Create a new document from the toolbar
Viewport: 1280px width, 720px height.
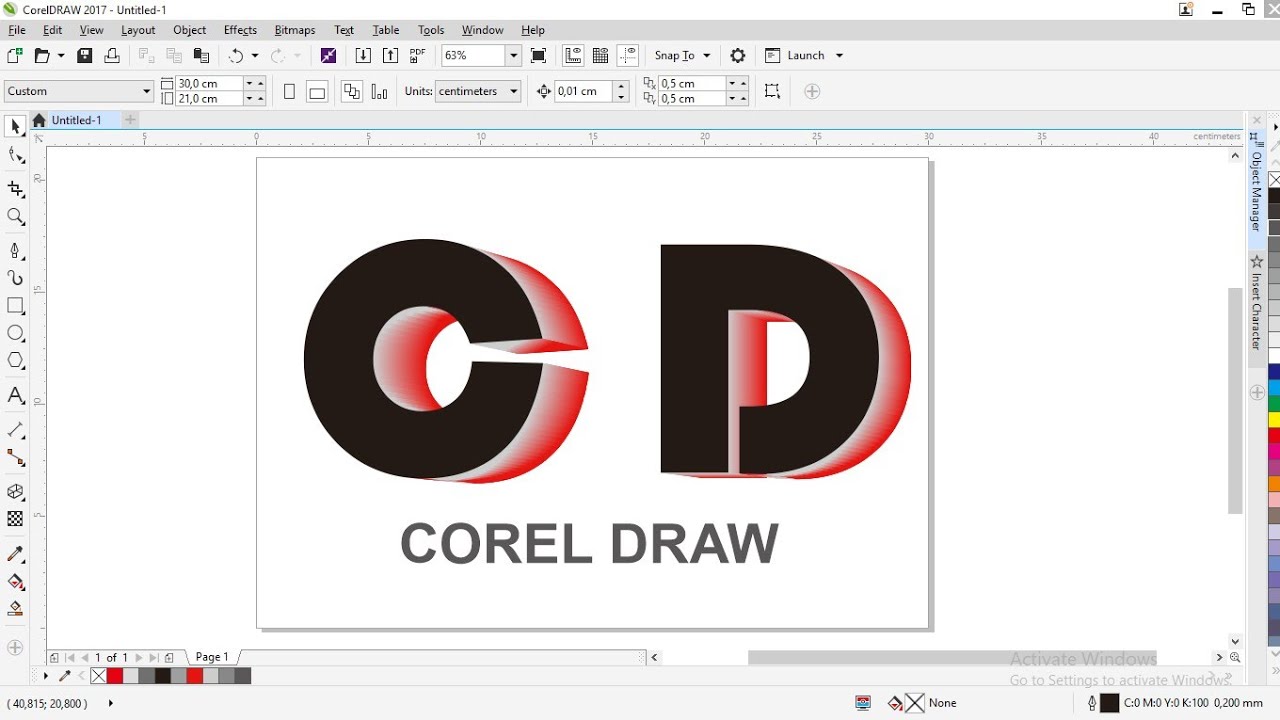pyautogui.click(x=15, y=56)
